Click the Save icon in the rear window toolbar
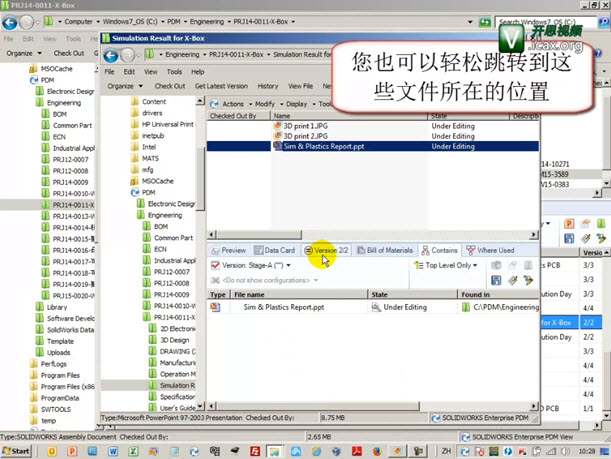Screen dimensions: 611x459 pyautogui.click(x=569, y=238)
